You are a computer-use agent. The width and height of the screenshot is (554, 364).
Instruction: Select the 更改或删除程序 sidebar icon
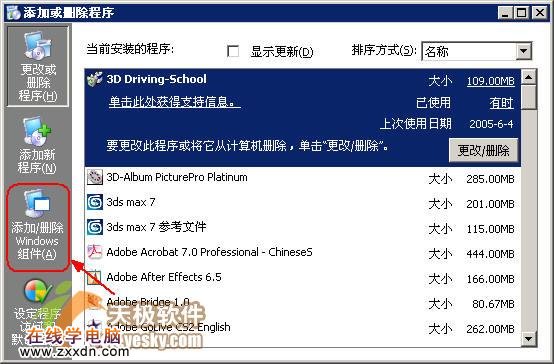(x=37, y=66)
